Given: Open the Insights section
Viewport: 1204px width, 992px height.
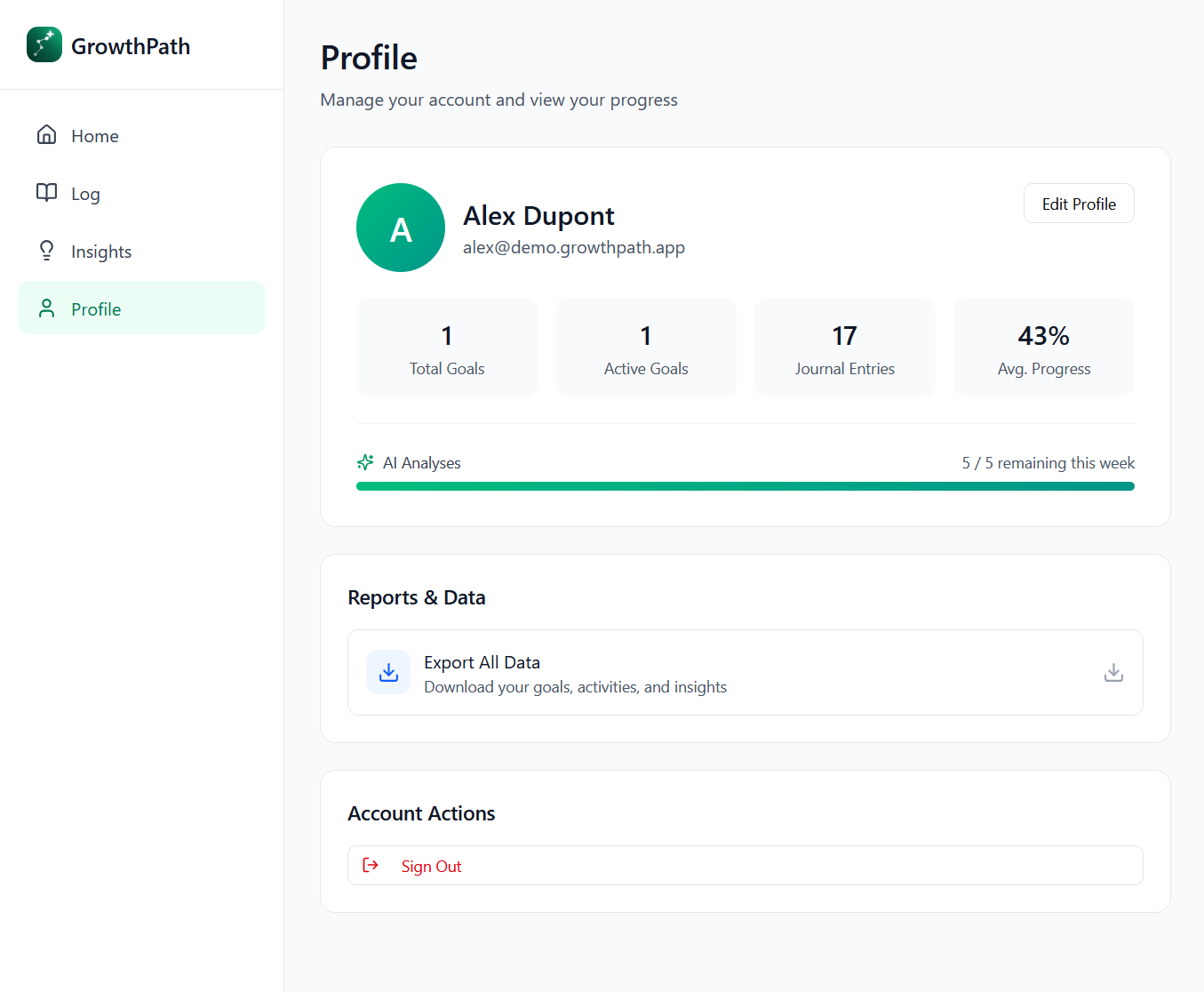Looking at the screenshot, I should 141,251.
